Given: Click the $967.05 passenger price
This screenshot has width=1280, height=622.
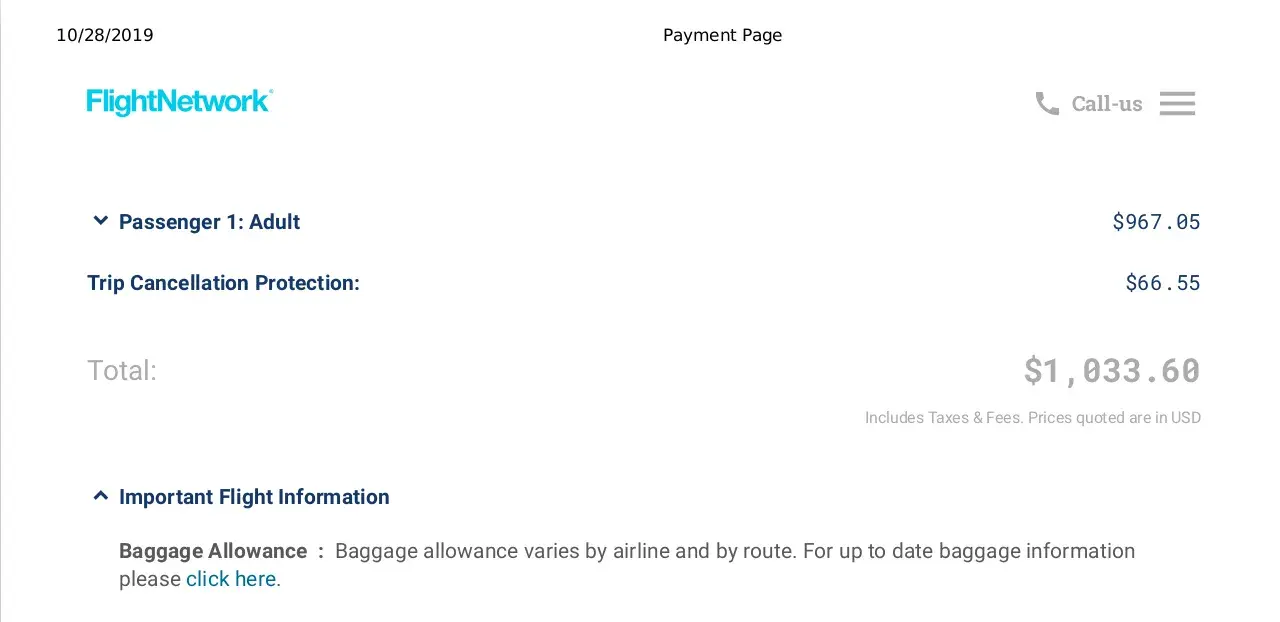Looking at the screenshot, I should pyautogui.click(x=1156, y=222).
